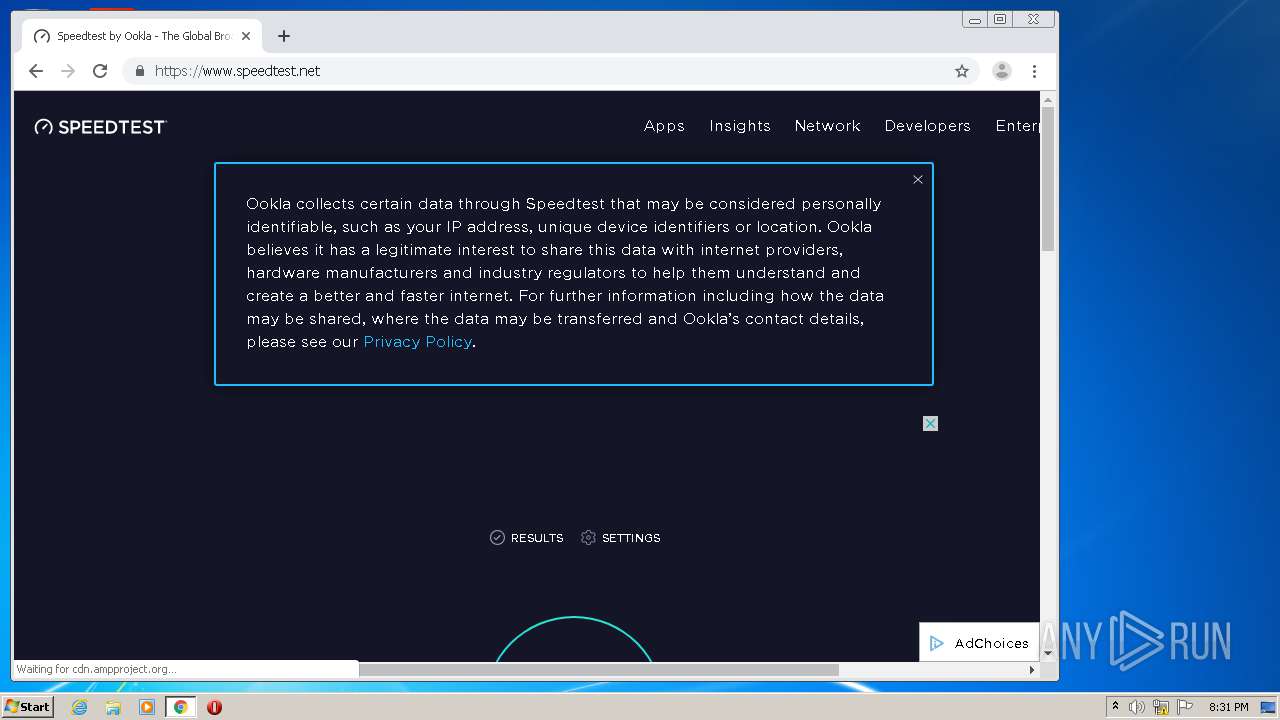Click the scroll down arrow
Viewport: 1280px width, 720px height.
click(x=1048, y=653)
